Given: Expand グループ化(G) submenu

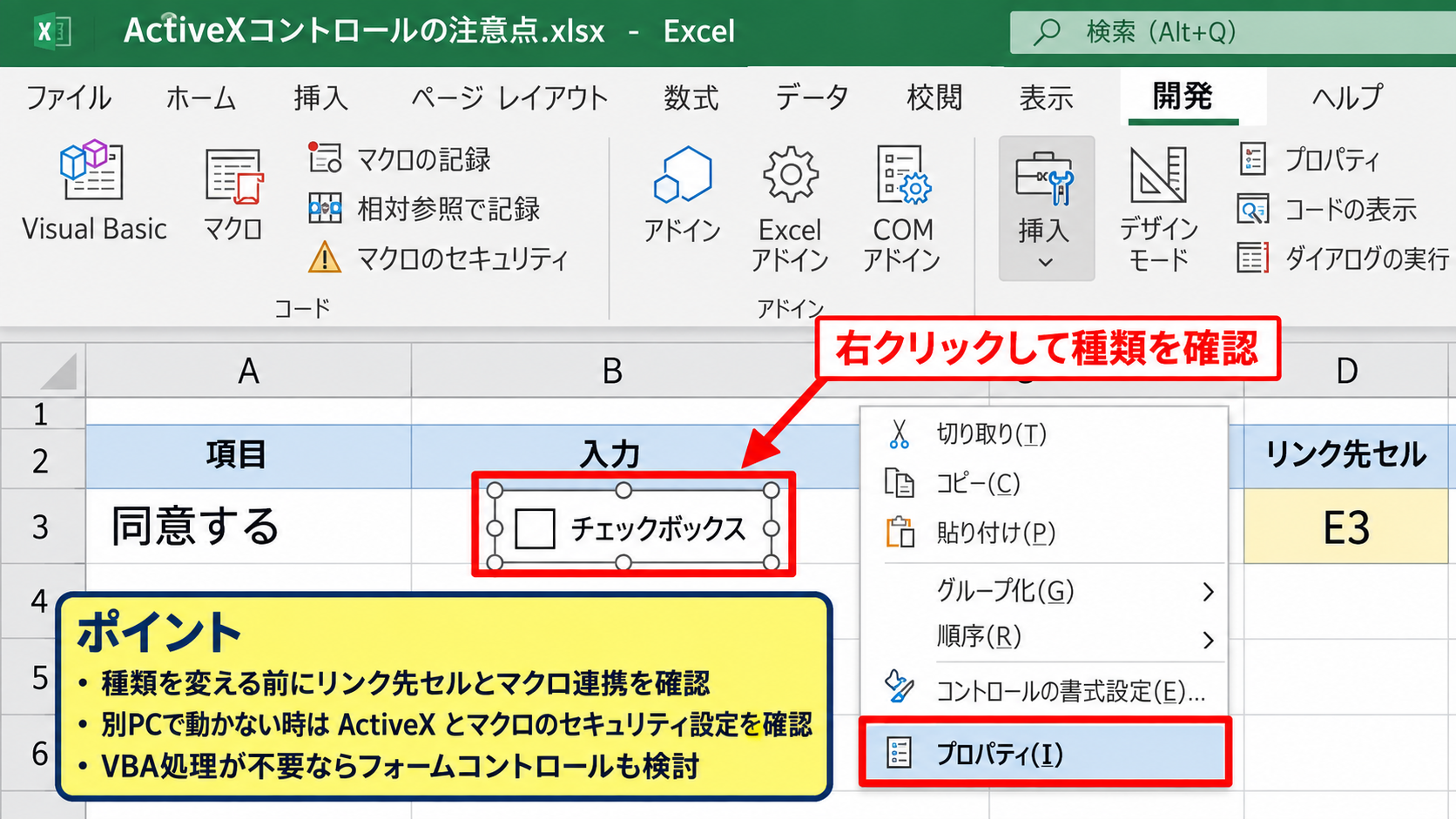Looking at the screenshot, I should [x=1043, y=591].
